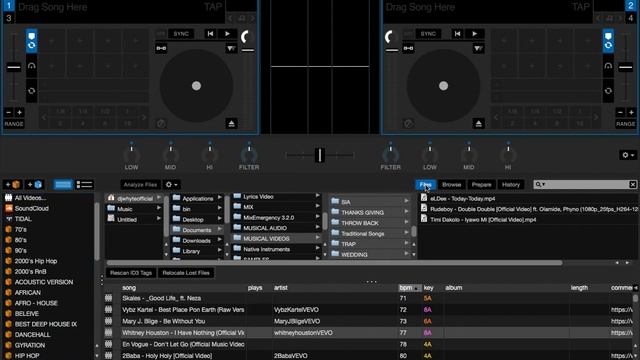Increase left deck pitch with plus button
The width and height of the screenshot is (640, 360).
click(19, 112)
